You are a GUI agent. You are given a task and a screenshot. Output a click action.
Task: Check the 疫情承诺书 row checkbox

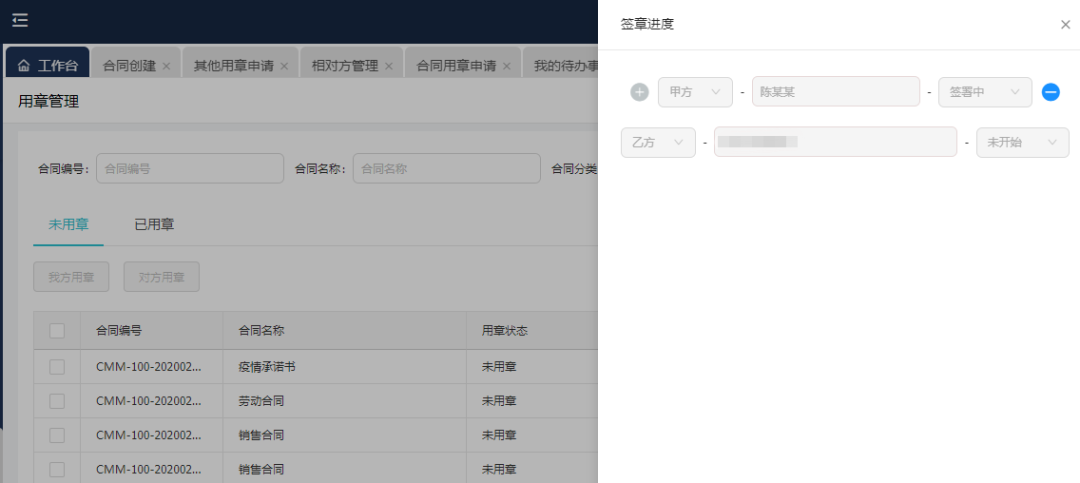[57, 367]
